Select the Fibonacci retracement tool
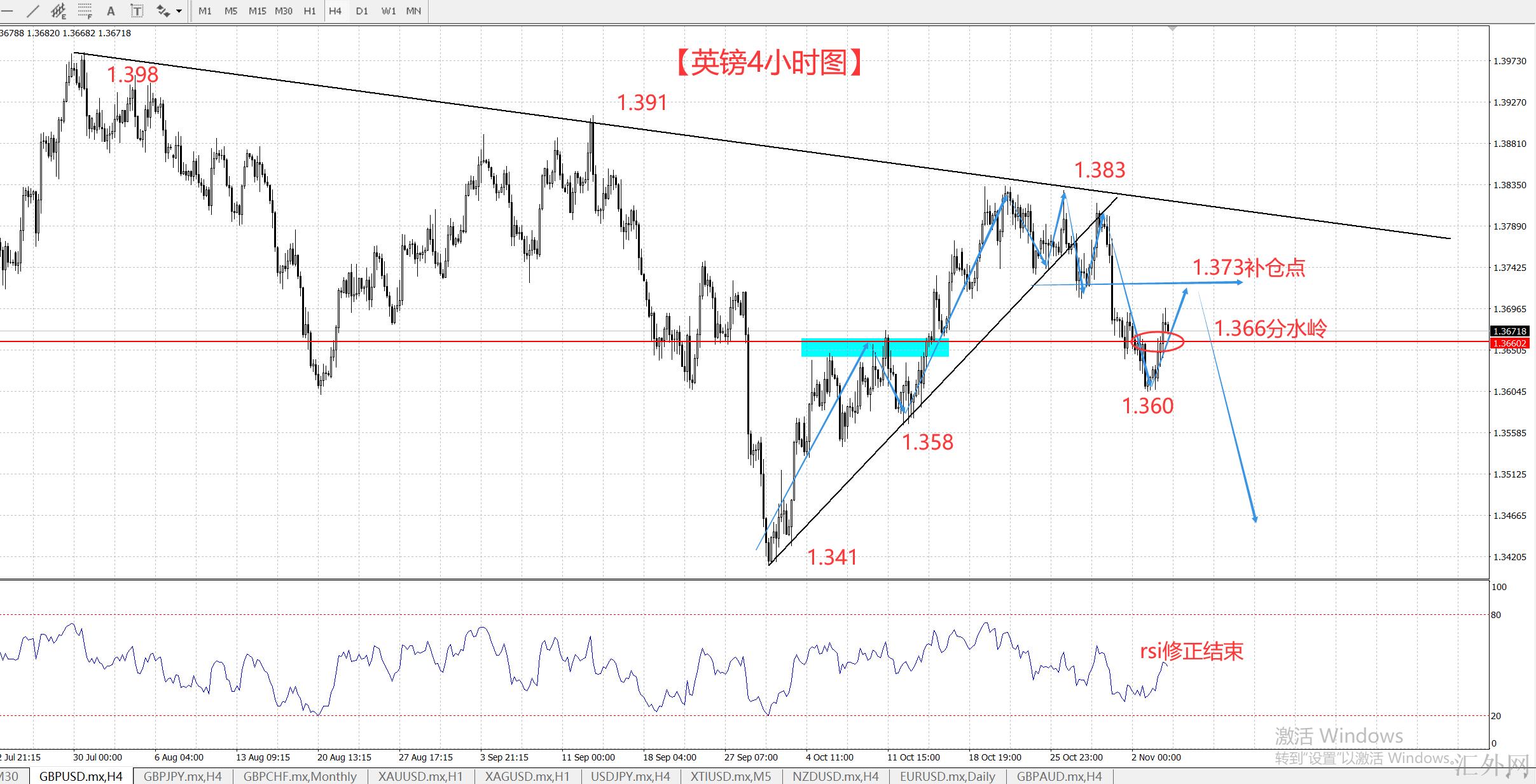This screenshot has width=1536, height=784. pos(85,11)
